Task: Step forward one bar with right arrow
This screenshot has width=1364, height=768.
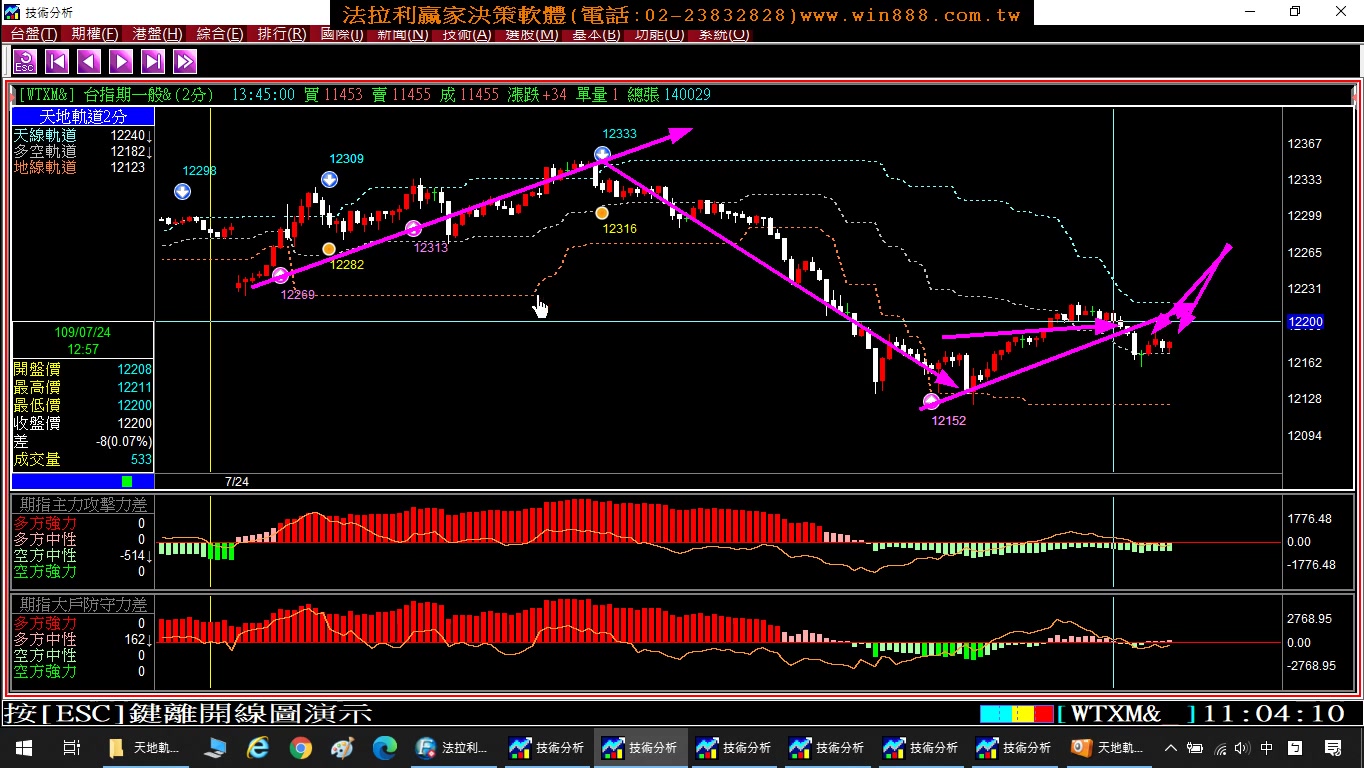Action: (x=121, y=62)
